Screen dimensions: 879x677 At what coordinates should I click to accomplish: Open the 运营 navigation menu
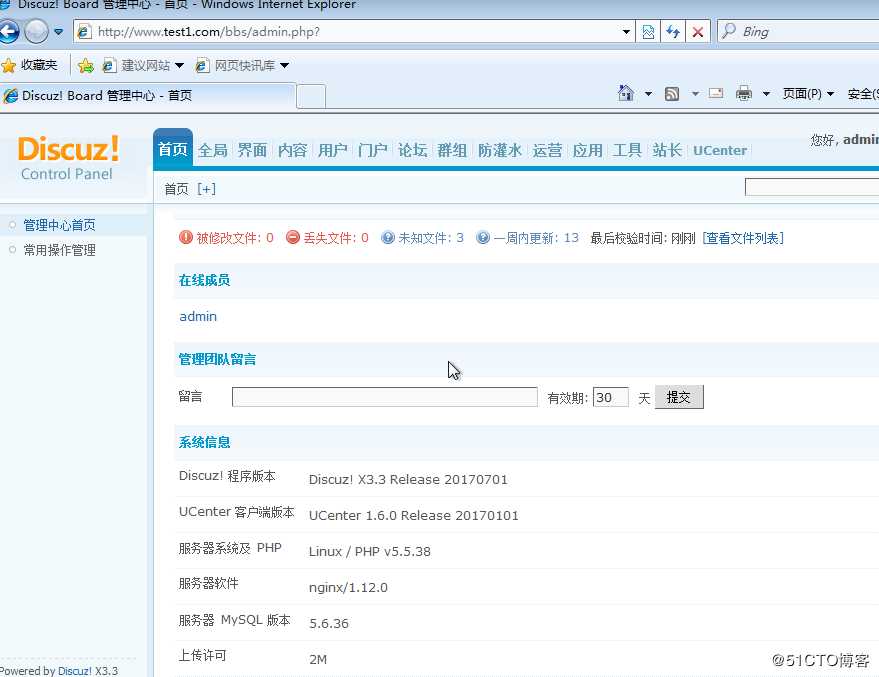pos(547,150)
